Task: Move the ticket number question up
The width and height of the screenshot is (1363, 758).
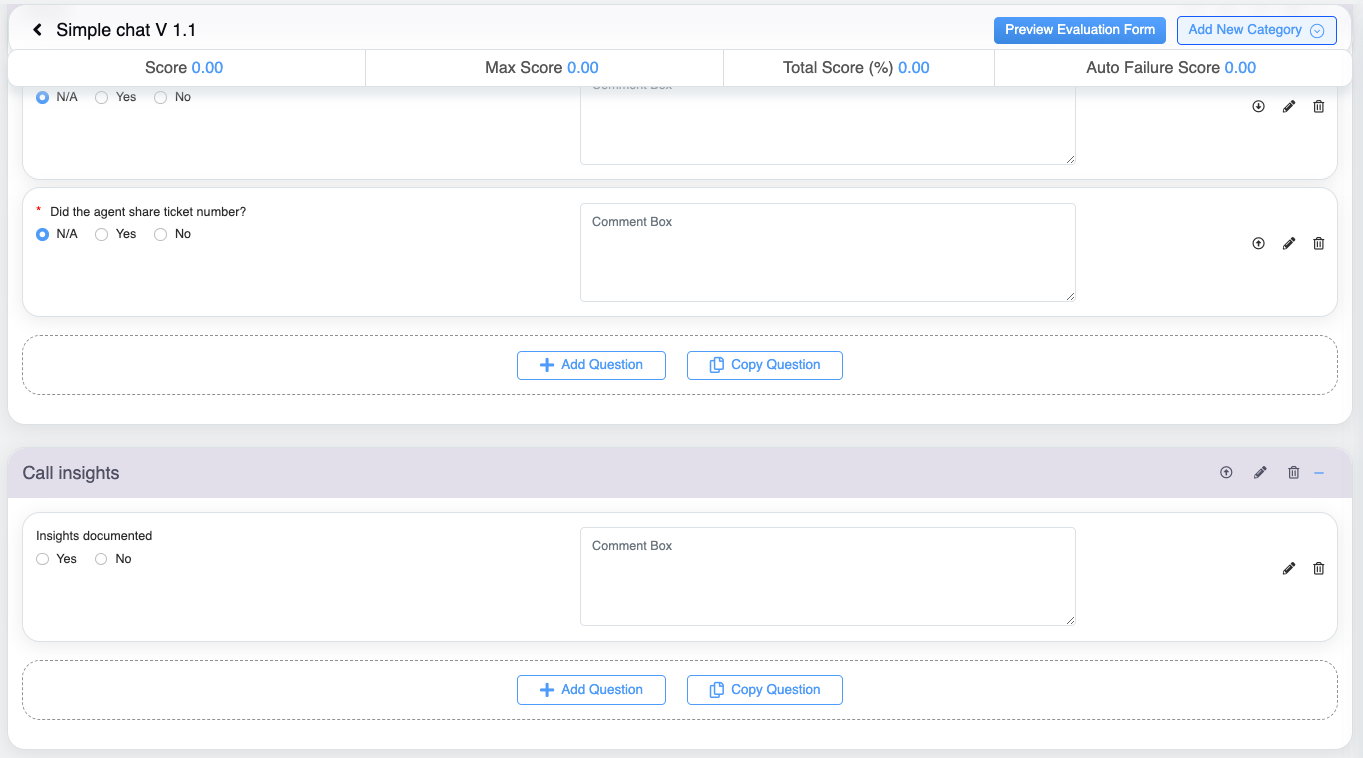Action: (x=1258, y=243)
